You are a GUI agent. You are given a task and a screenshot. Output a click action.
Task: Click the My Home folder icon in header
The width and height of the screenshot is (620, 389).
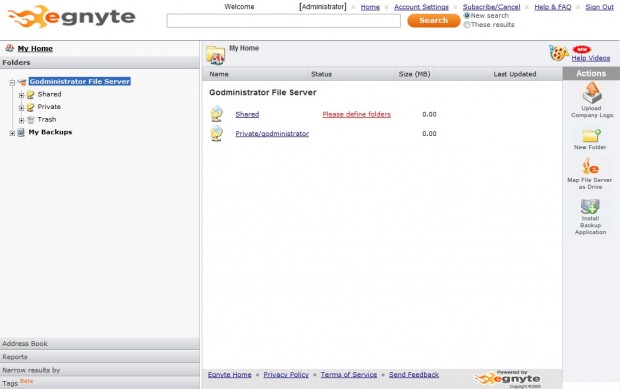(x=215, y=55)
